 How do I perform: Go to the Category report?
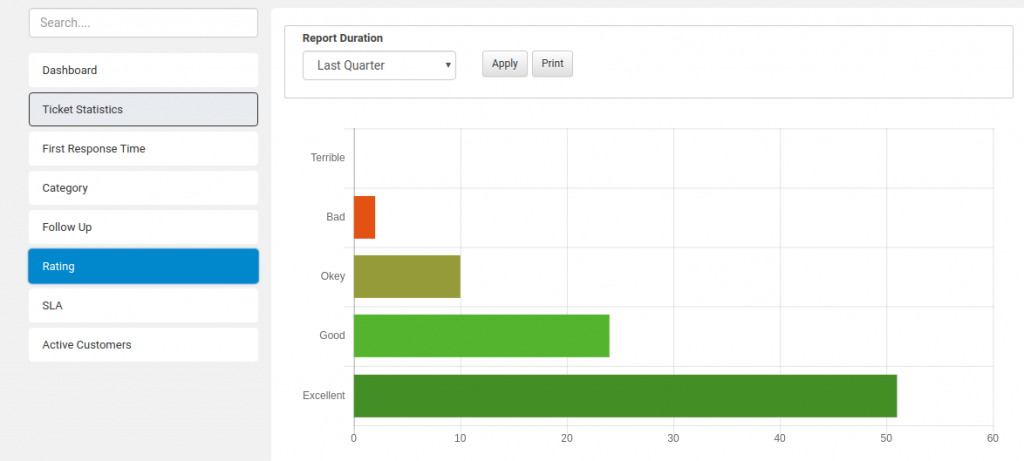click(143, 188)
